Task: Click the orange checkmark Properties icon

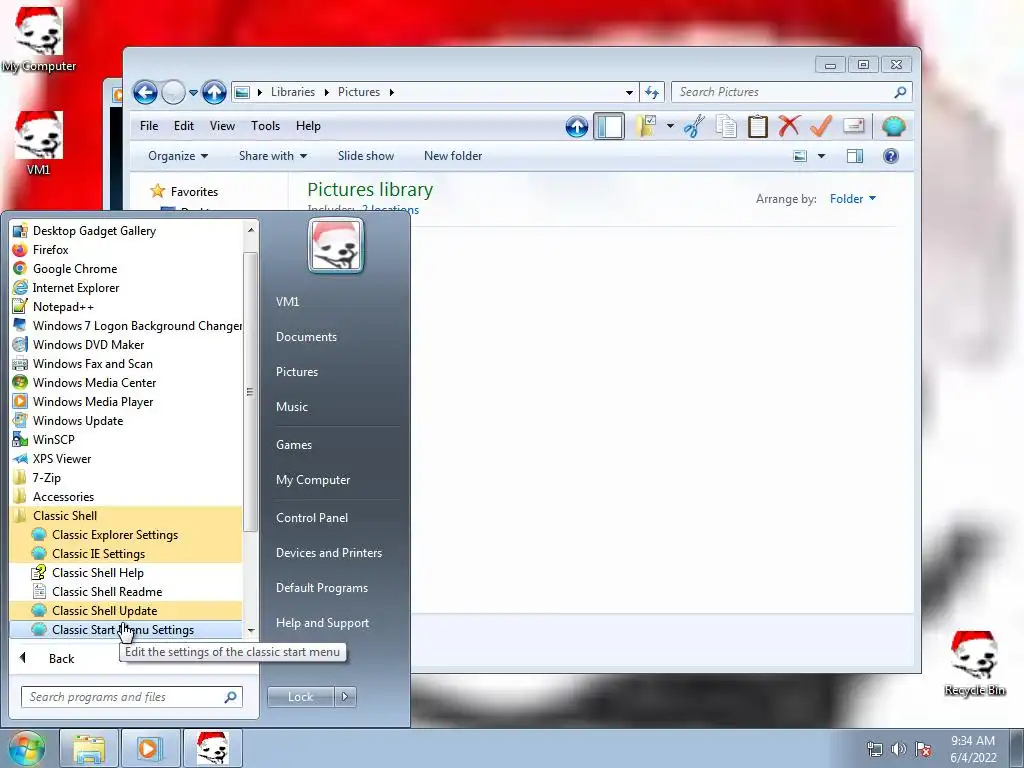Action: 821,125
